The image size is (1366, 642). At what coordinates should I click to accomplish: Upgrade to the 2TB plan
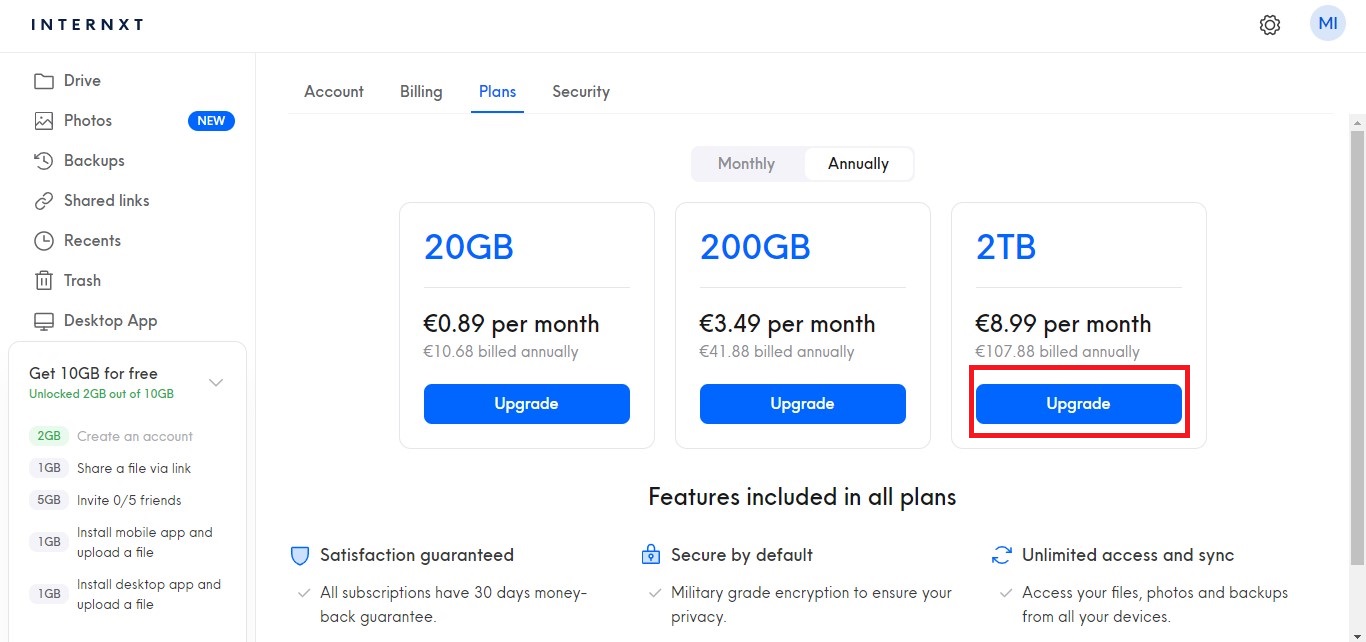(1079, 404)
